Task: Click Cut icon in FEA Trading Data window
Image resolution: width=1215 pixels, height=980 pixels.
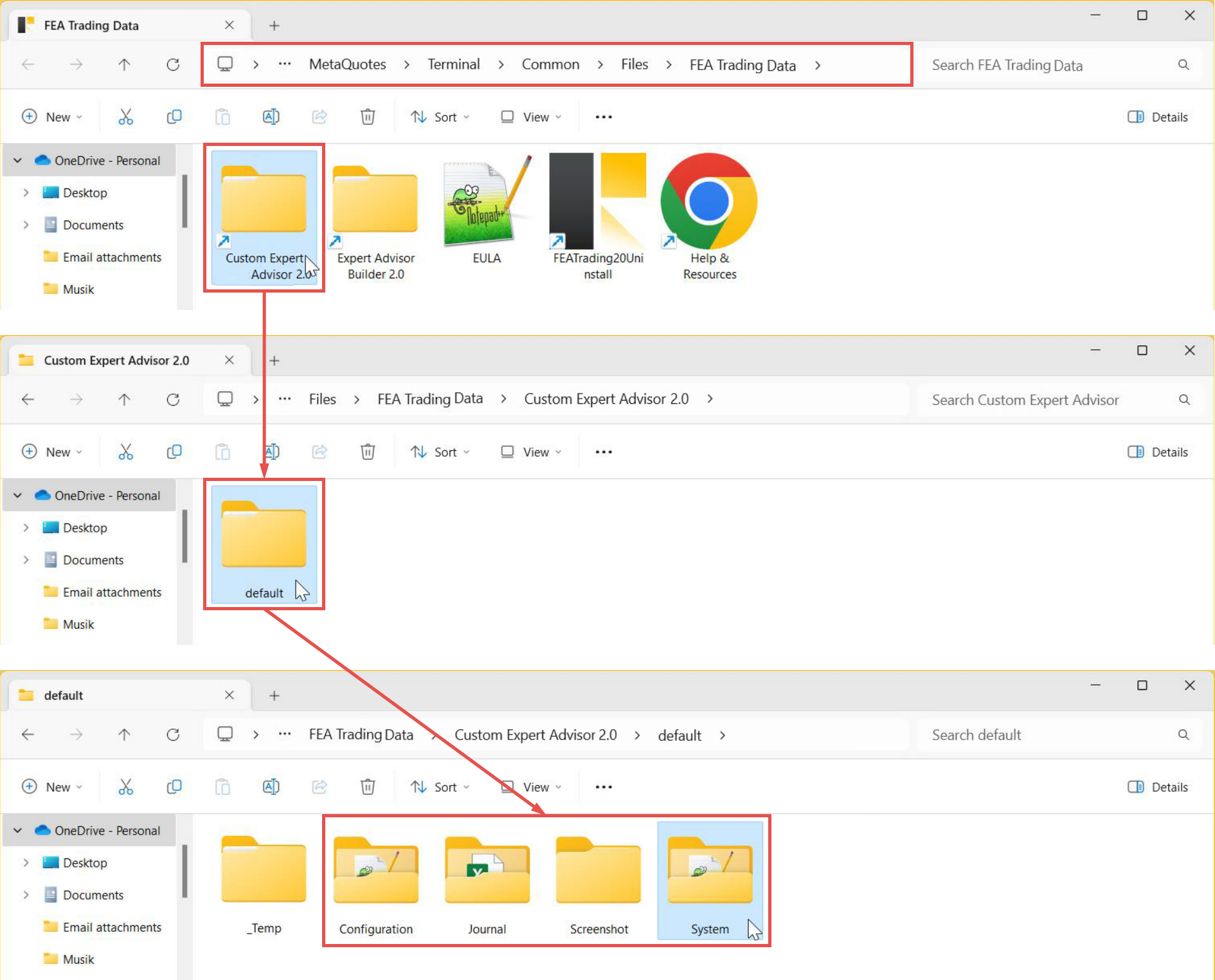Action: [x=125, y=116]
